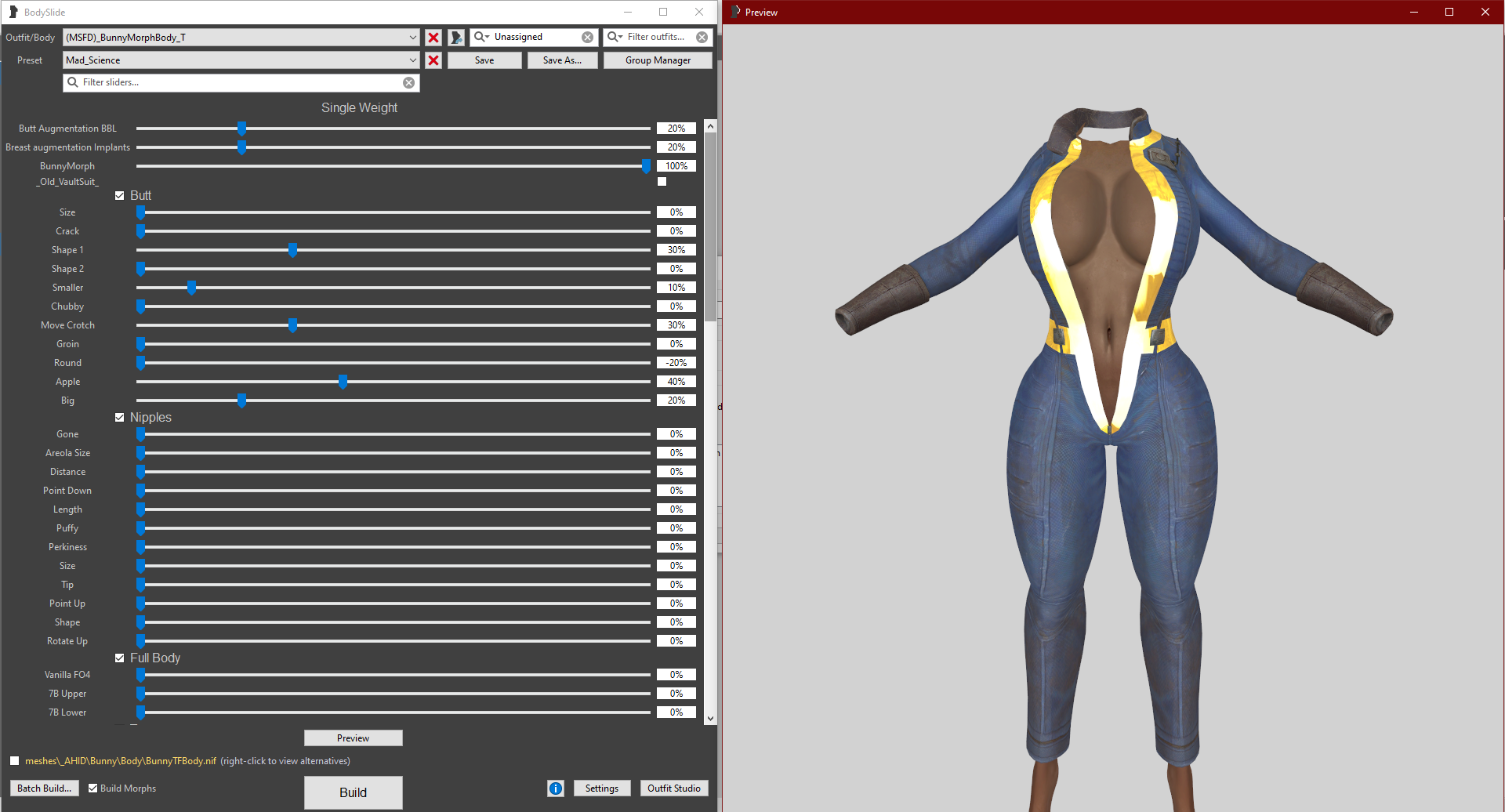
Task: Click the BunnyMorph slider handle
Action: point(646,166)
